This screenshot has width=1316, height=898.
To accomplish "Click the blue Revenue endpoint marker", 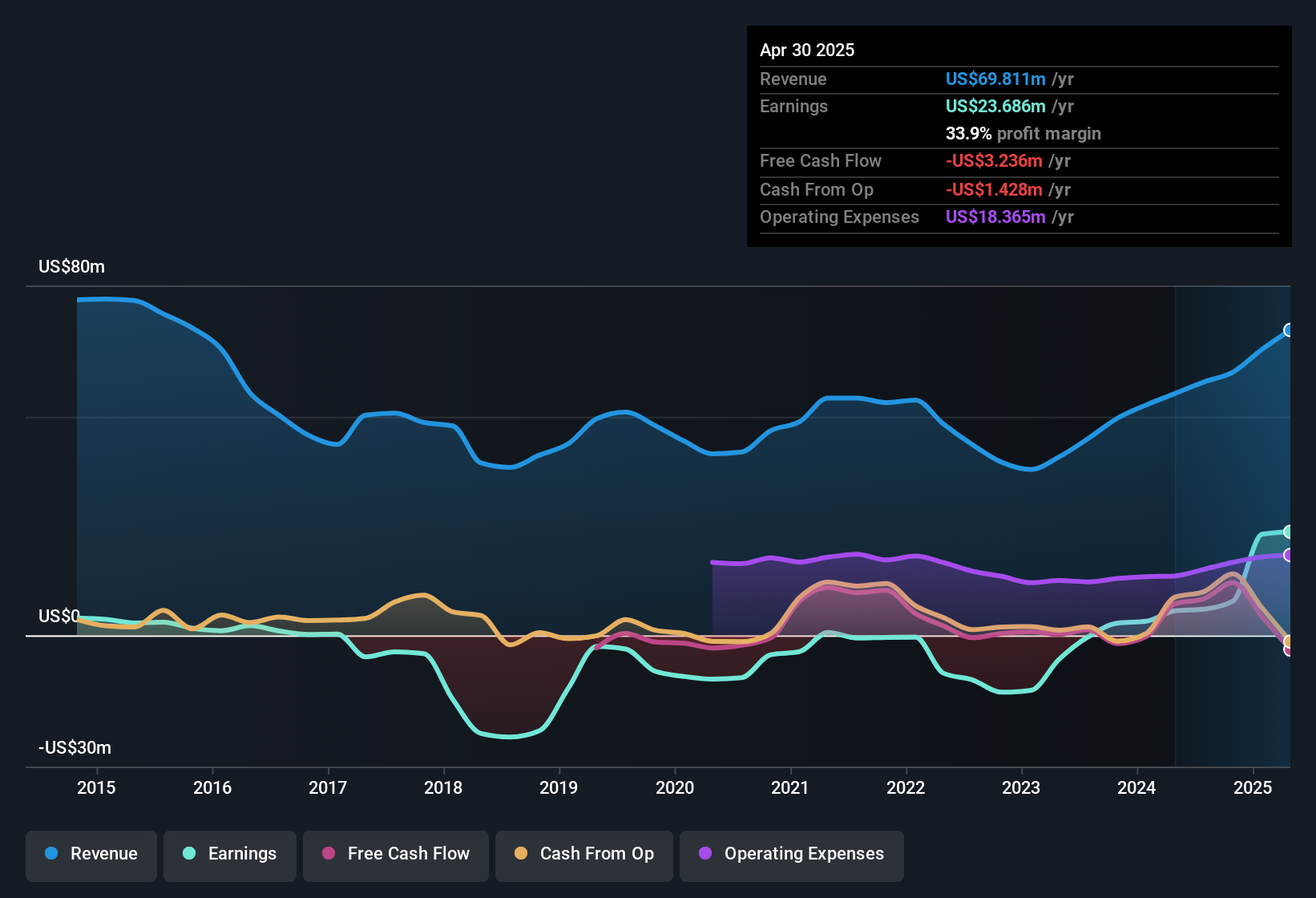I will tap(1289, 330).
